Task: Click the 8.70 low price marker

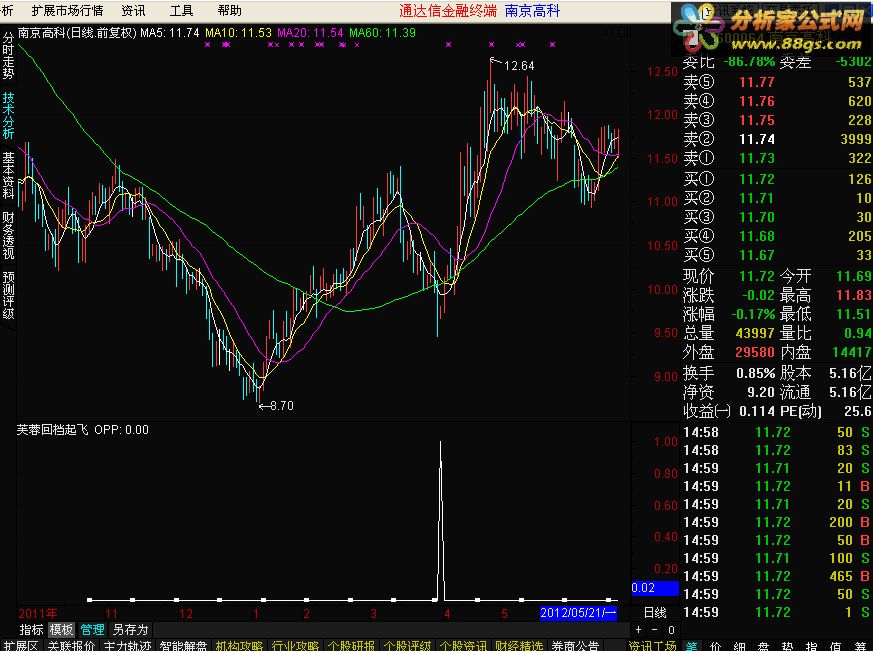Action: click(x=282, y=405)
